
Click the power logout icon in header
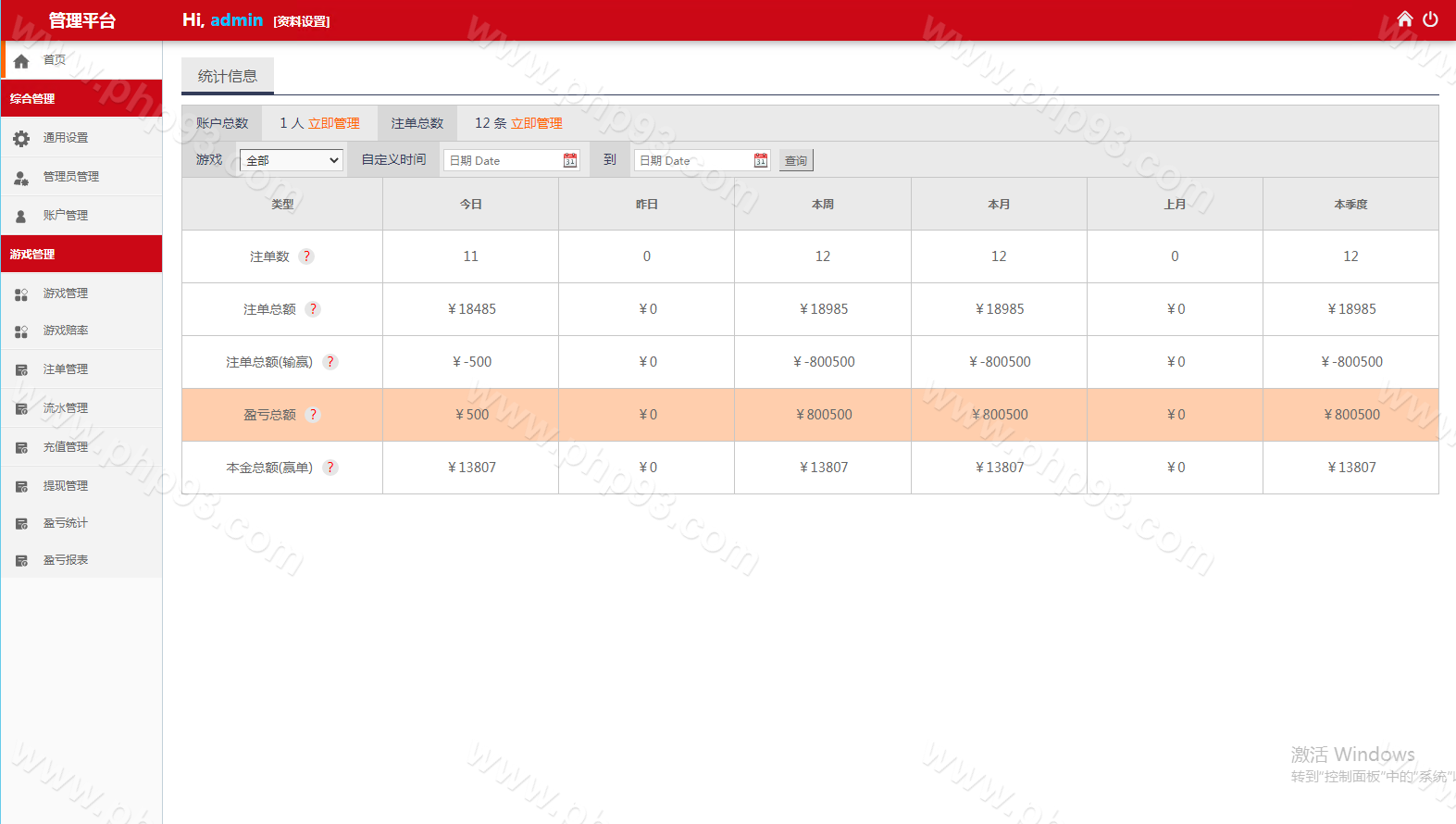pos(1430,19)
